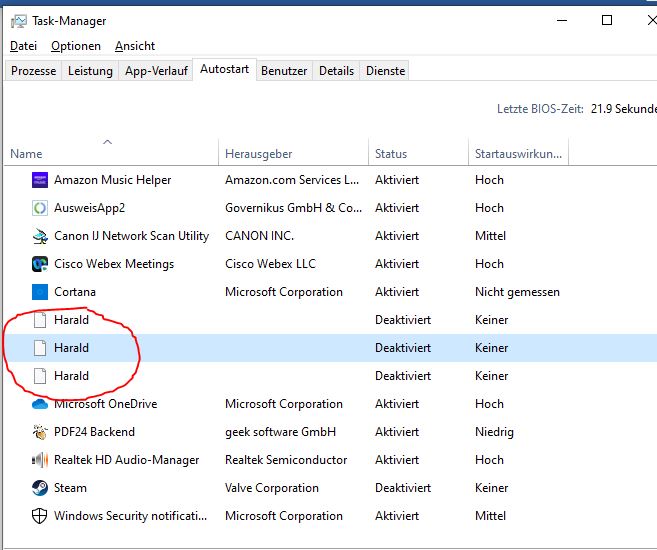Click the file icon of the highlighted Harald entry
The image size is (657, 550).
[40, 348]
